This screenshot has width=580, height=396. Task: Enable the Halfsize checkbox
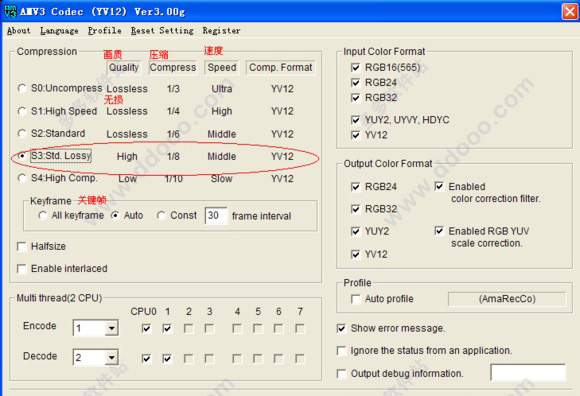(x=22, y=246)
